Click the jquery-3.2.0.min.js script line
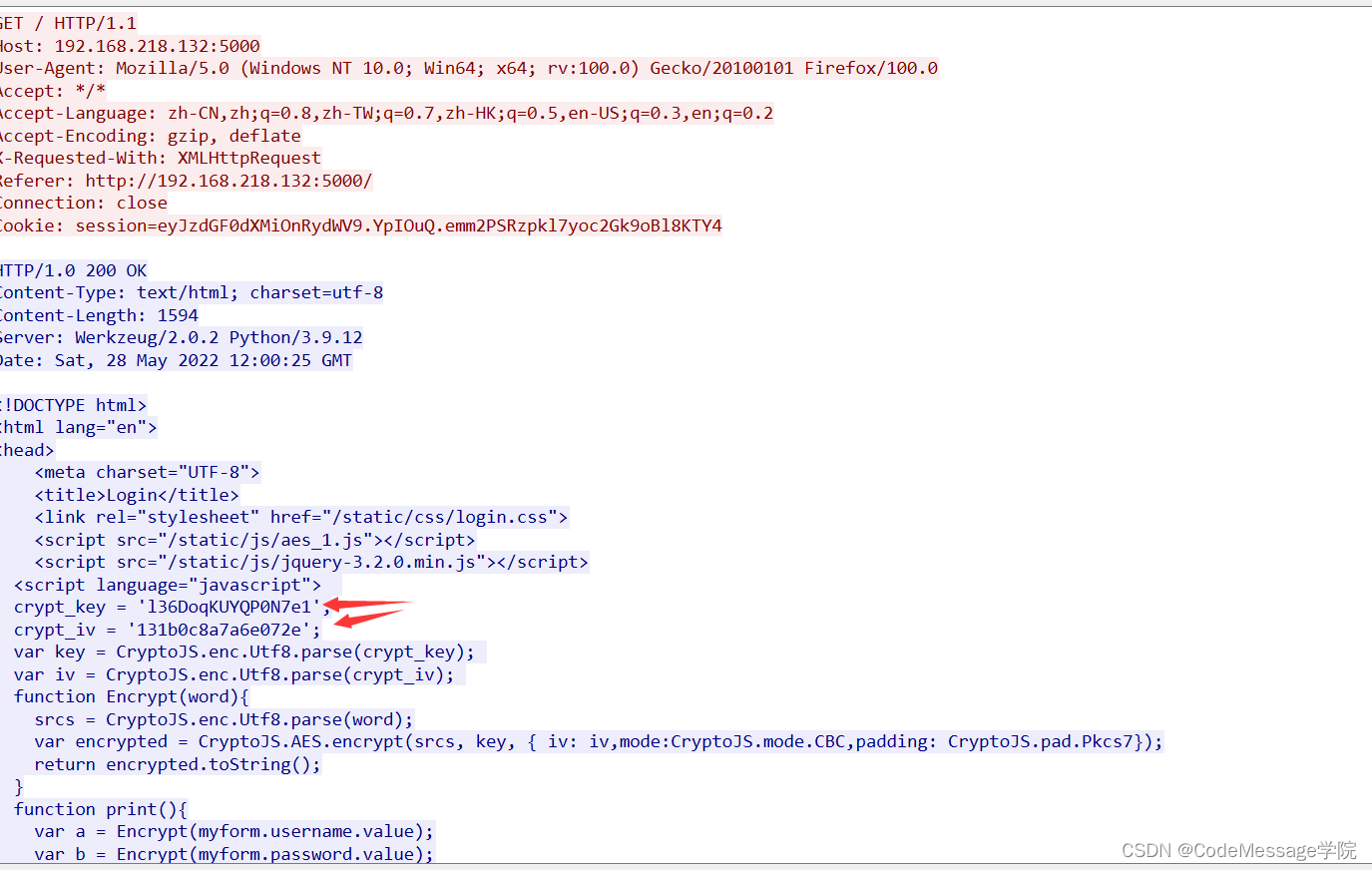The width and height of the screenshot is (1372, 870). coord(311,562)
